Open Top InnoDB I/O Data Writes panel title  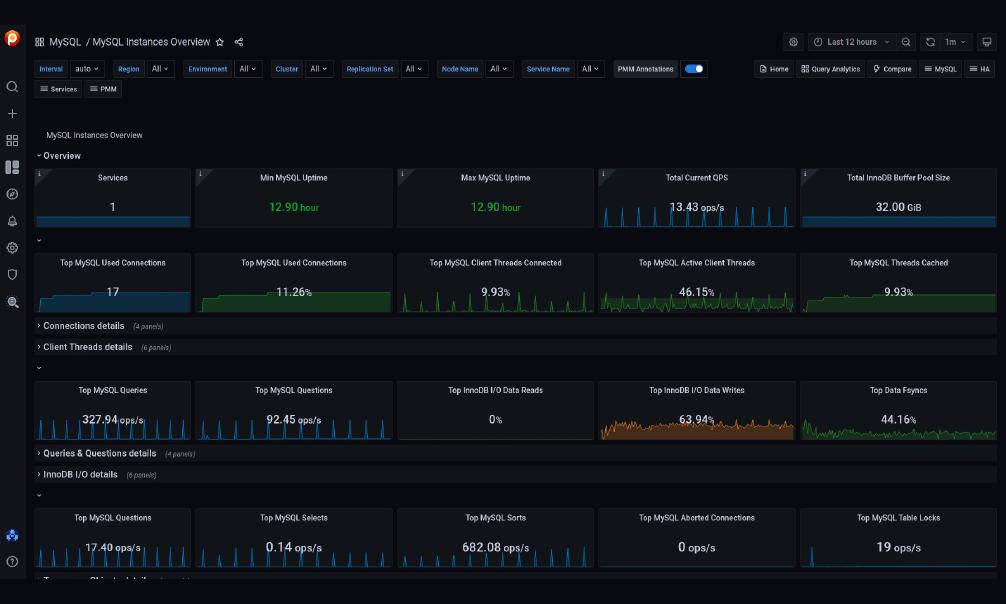point(697,390)
